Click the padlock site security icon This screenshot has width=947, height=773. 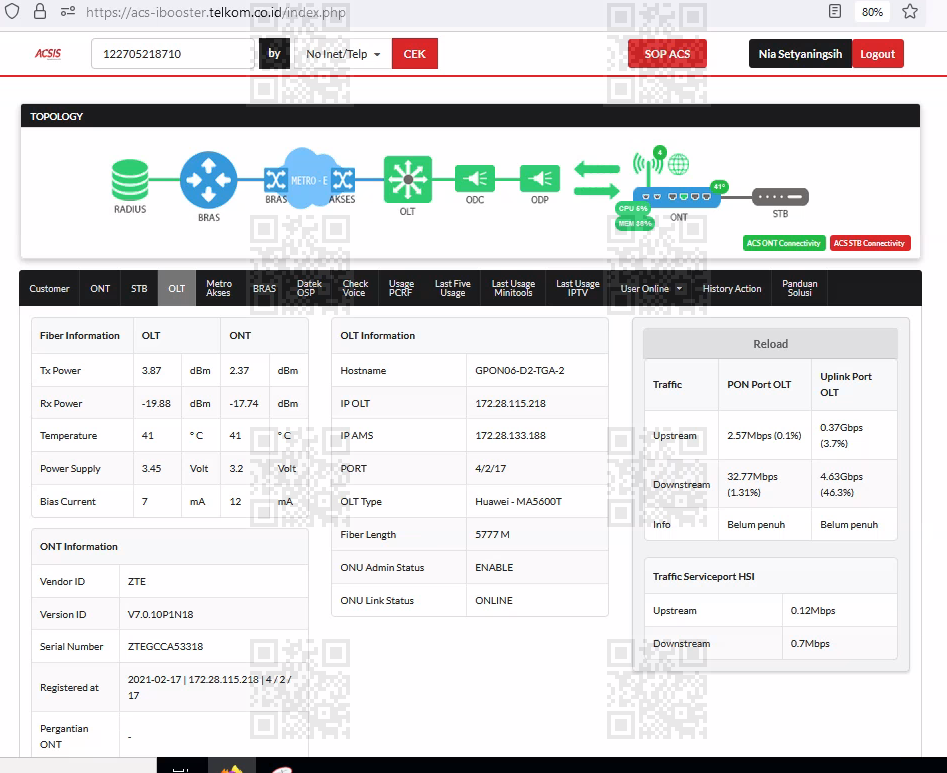point(40,11)
